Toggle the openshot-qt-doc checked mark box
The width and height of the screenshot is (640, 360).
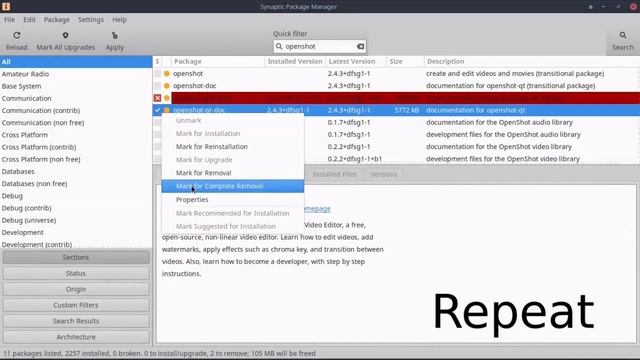click(x=158, y=110)
